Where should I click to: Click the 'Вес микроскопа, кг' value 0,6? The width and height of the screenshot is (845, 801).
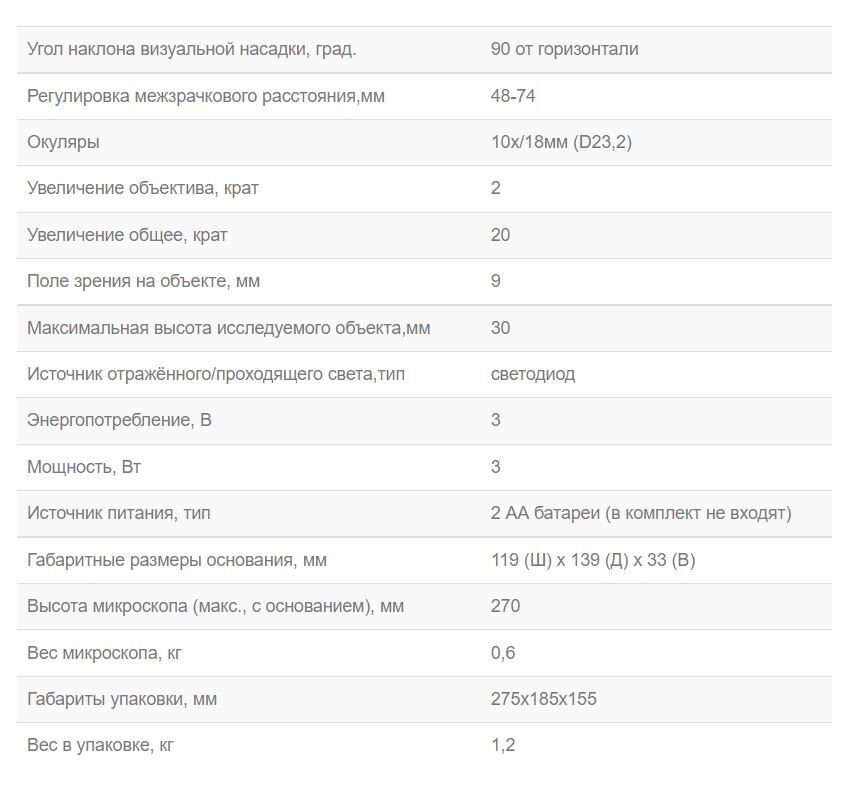point(503,653)
